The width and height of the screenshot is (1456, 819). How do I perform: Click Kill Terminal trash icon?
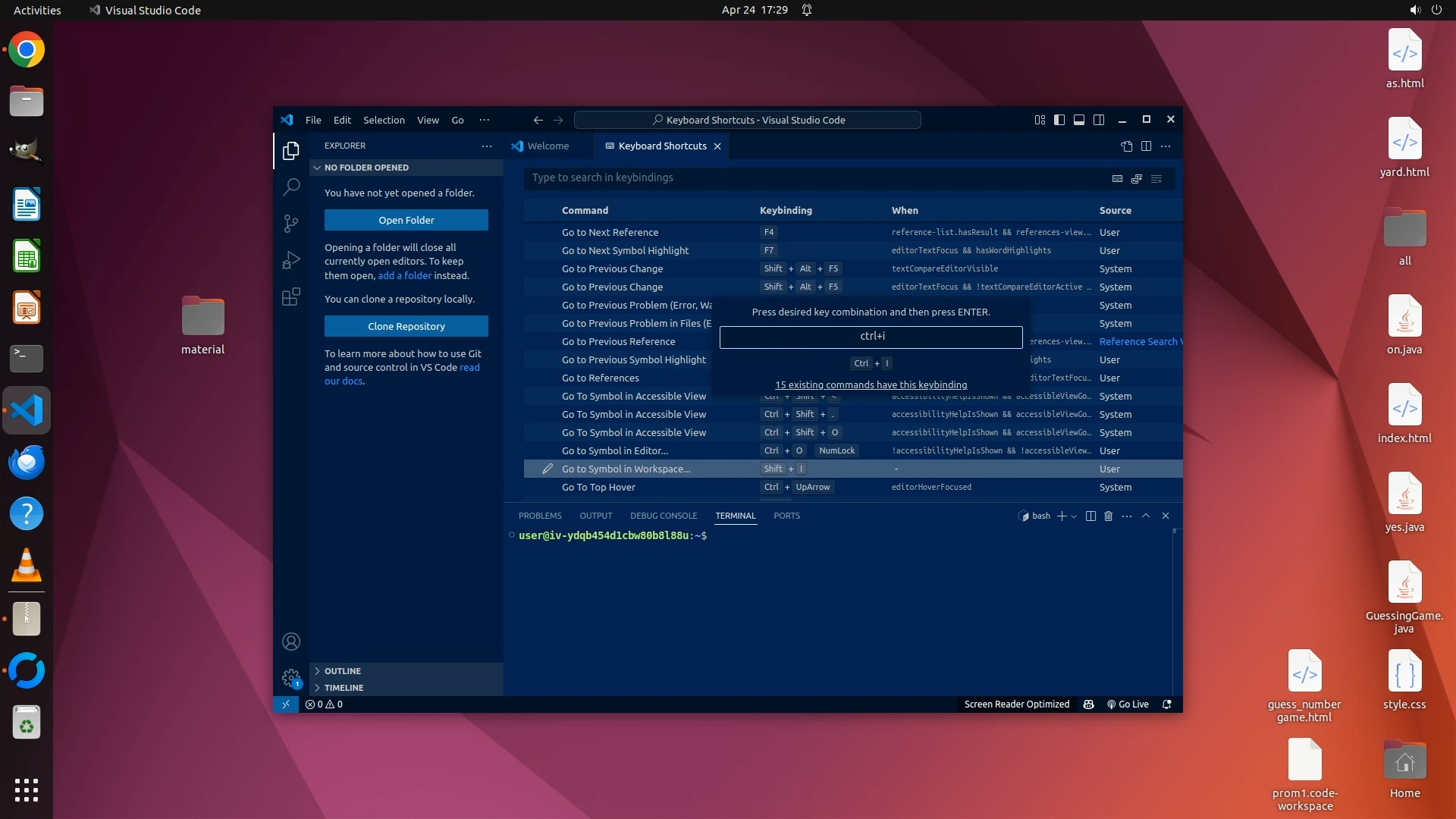coord(1108,516)
